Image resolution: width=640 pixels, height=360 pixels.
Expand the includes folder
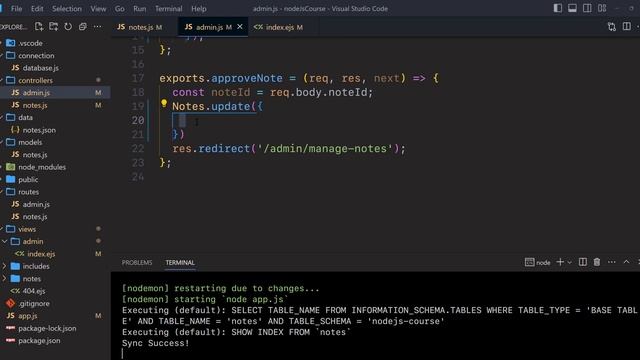tap(36, 266)
